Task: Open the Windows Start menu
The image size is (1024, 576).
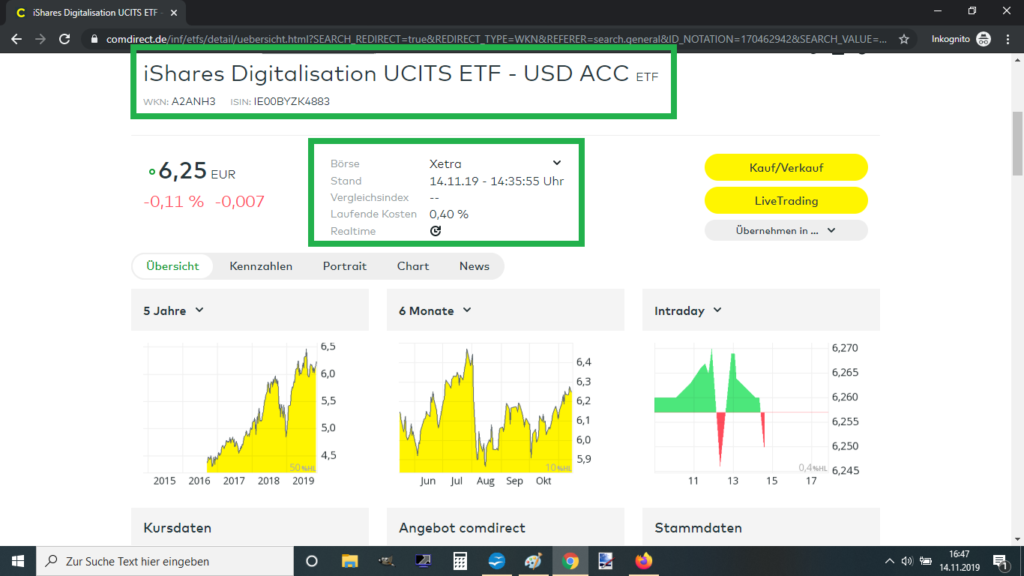Action: point(18,561)
